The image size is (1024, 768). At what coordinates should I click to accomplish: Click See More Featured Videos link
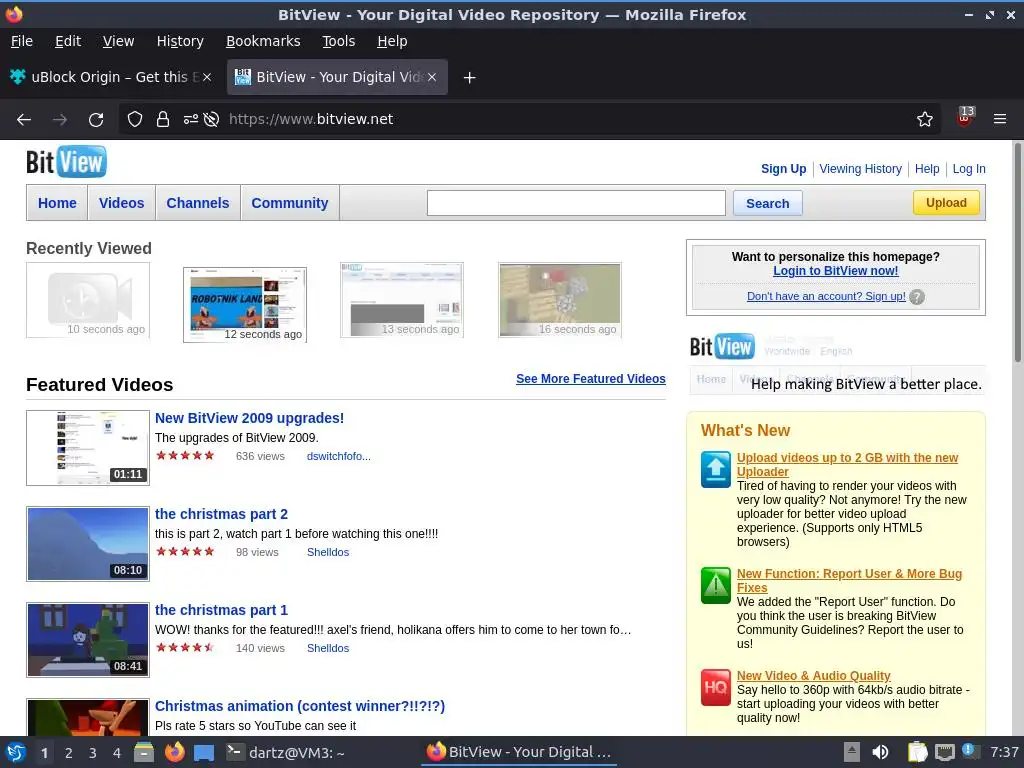coord(590,379)
